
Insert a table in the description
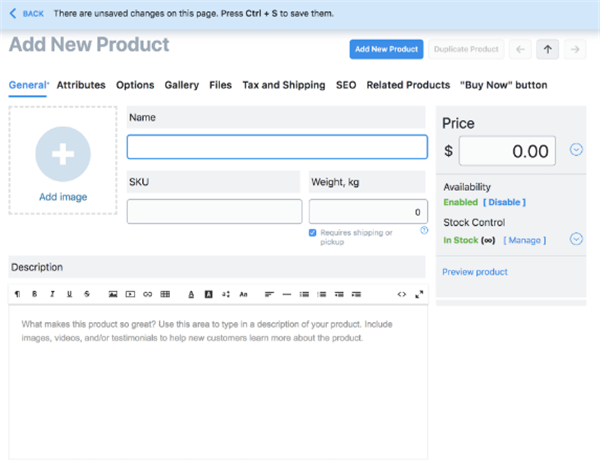[165, 294]
